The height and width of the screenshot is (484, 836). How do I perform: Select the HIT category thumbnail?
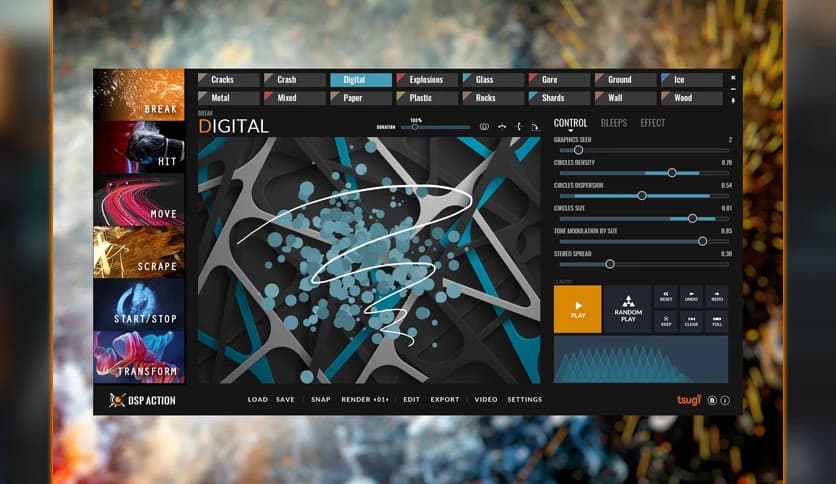139,147
